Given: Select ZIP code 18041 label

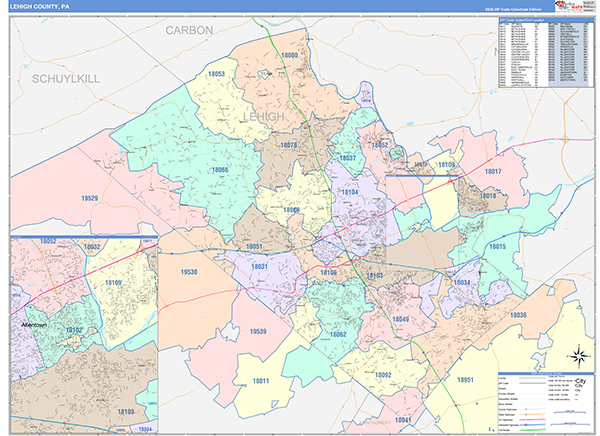Looking at the screenshot, I should click(x=403, y=420).
